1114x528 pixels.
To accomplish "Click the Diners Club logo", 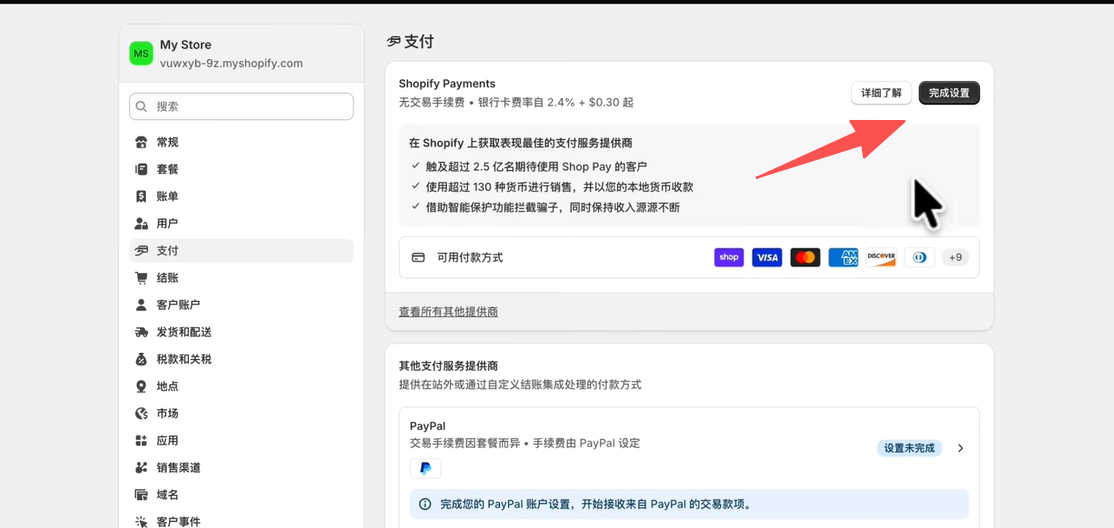I will coord(919,257).
